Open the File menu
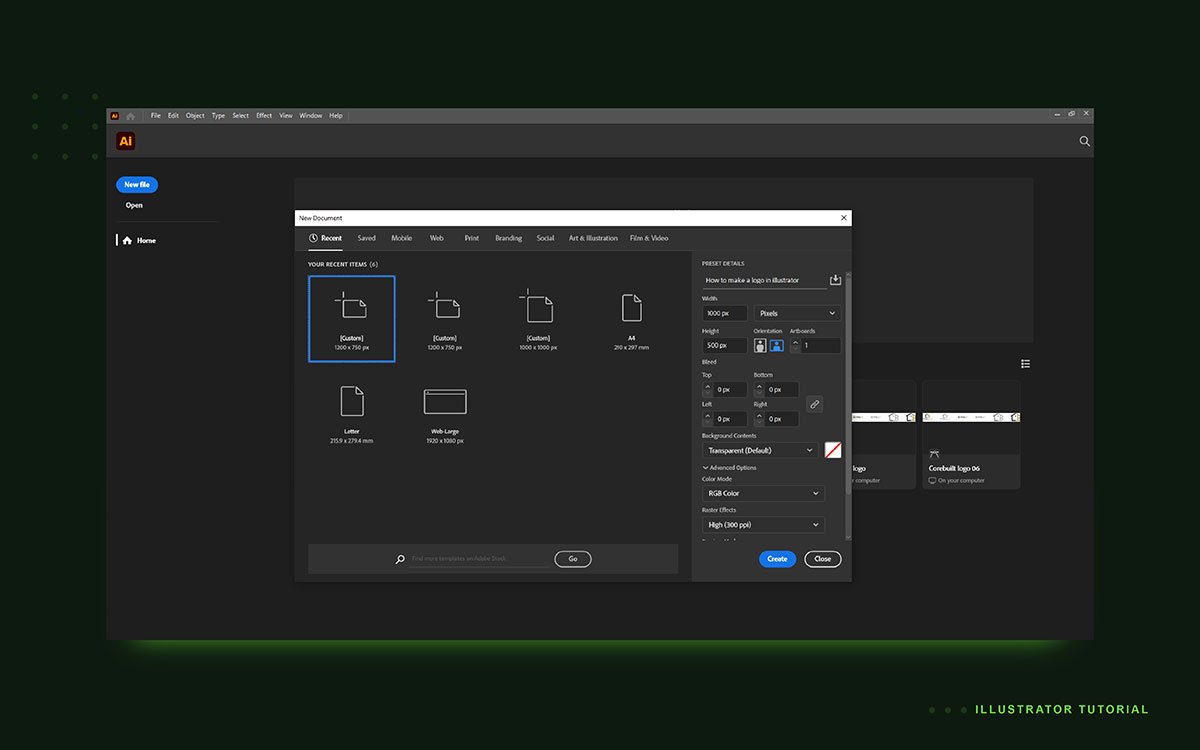 pos(156,116)
